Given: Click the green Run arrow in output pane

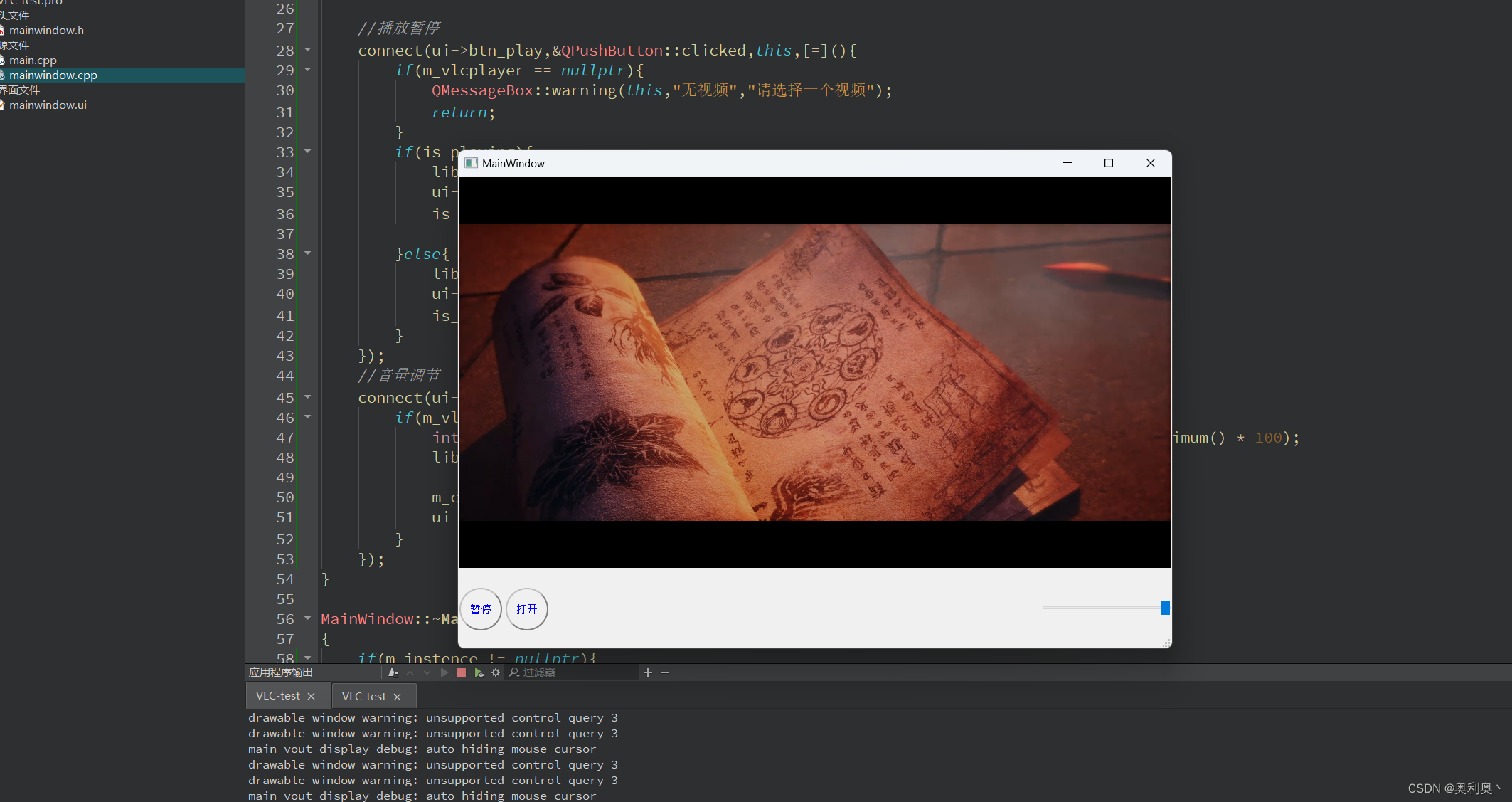Looking at the screenshot, I should 444,672.
